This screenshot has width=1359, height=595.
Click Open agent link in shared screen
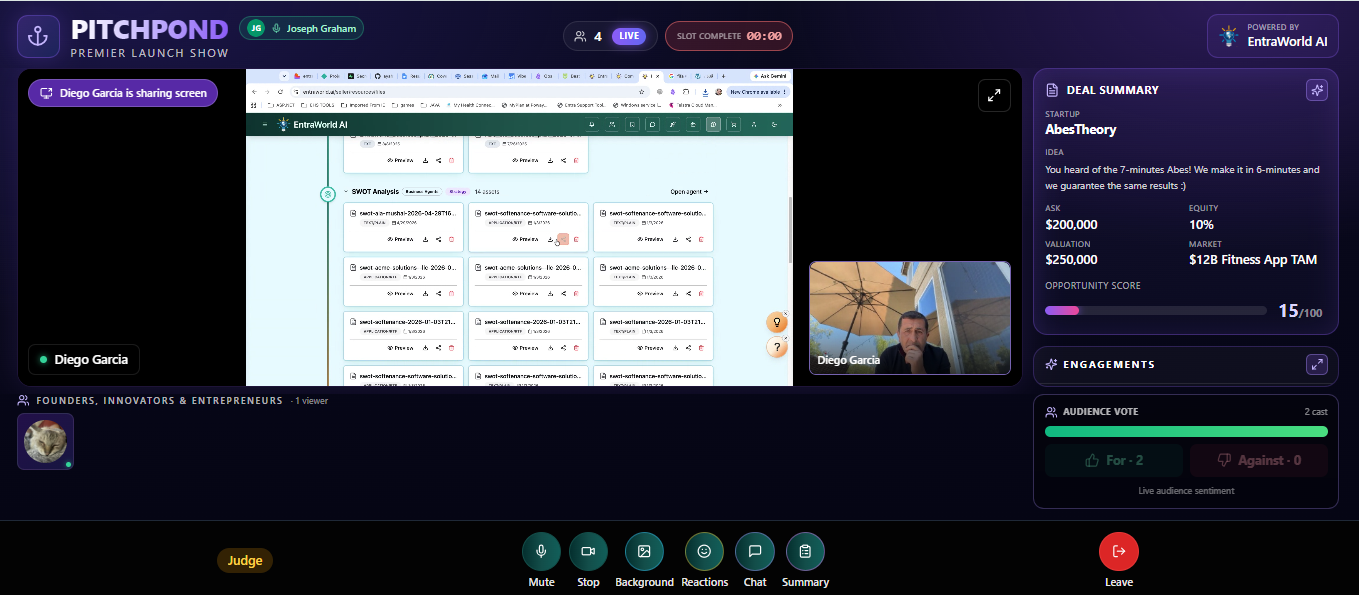click(x=689, y=191)
